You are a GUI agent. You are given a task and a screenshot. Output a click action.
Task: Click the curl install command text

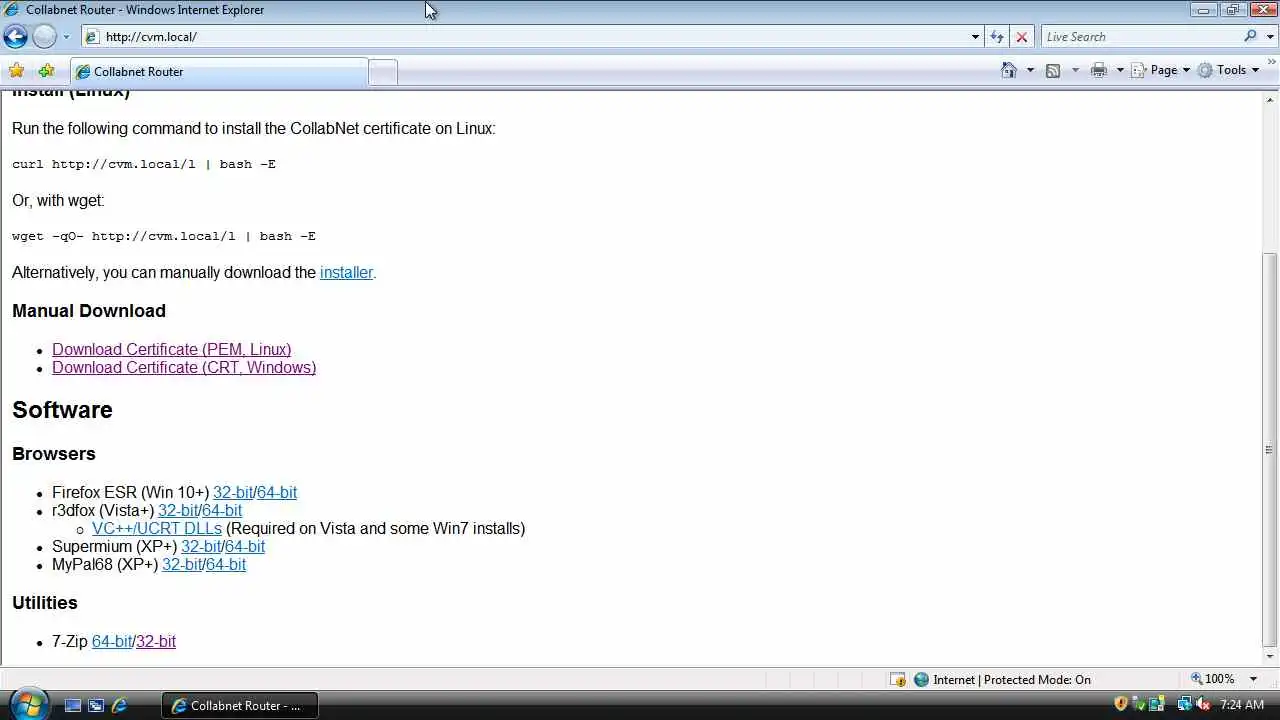point(144,164)
